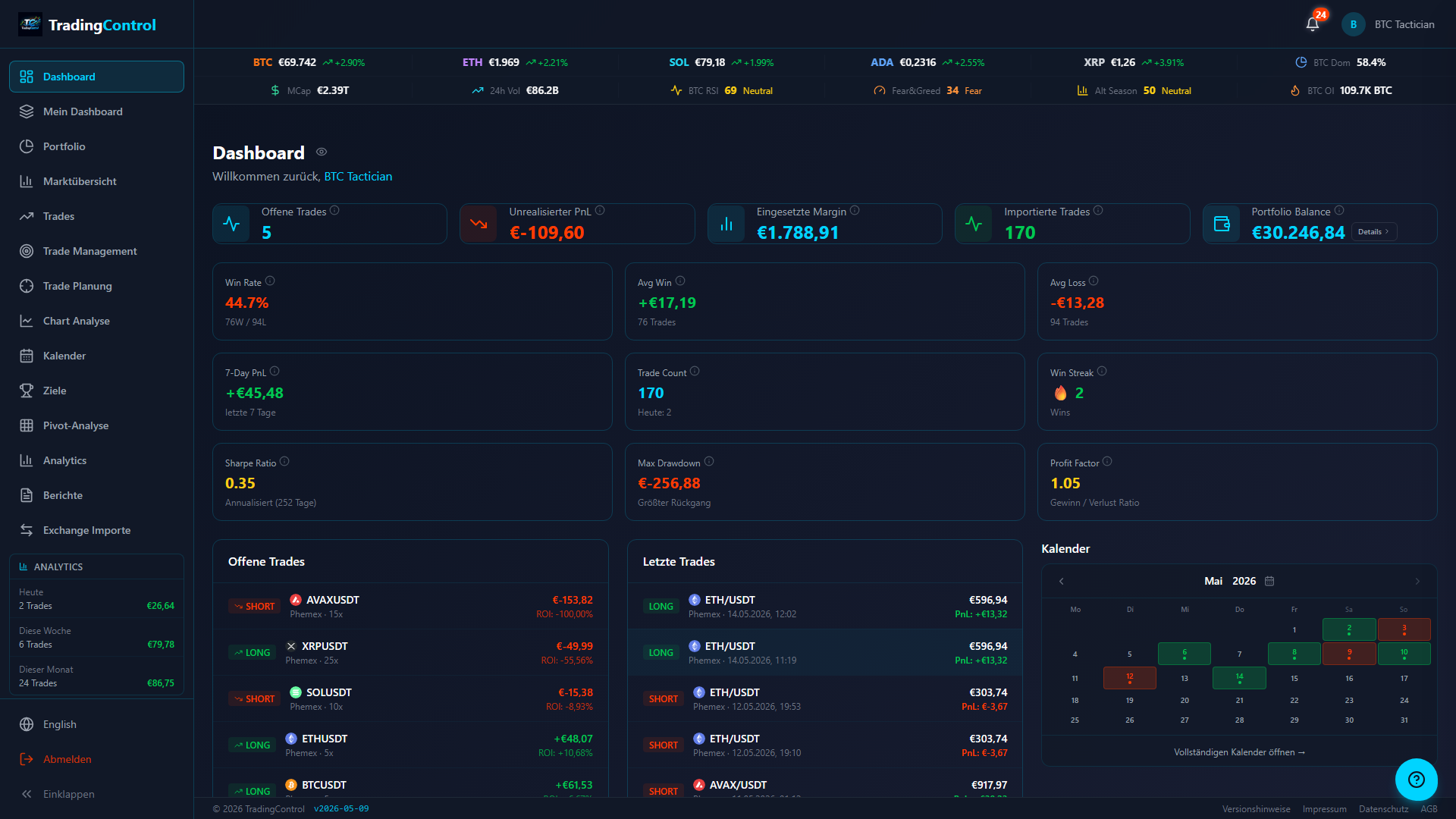Open Chart Analyse
Image resolution: width=1456 pixels, height=819 pixels.
tap(96, 321)
